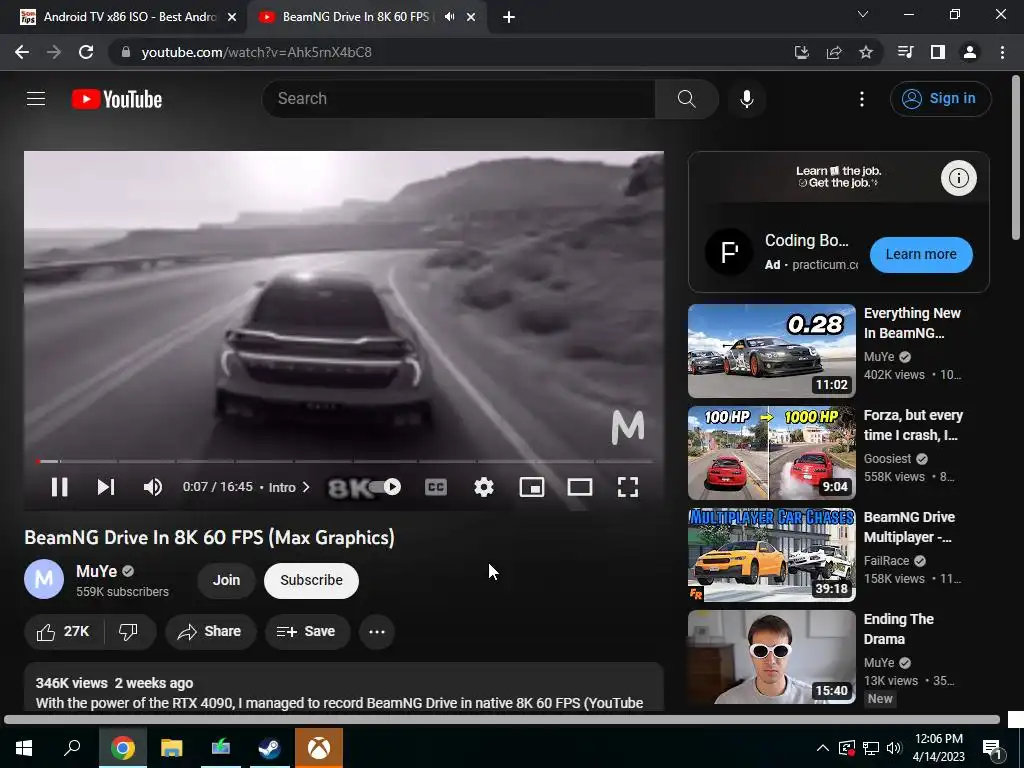Screen dimensions: 1024x768
Task: Open ad info icon
Action: 958,178
